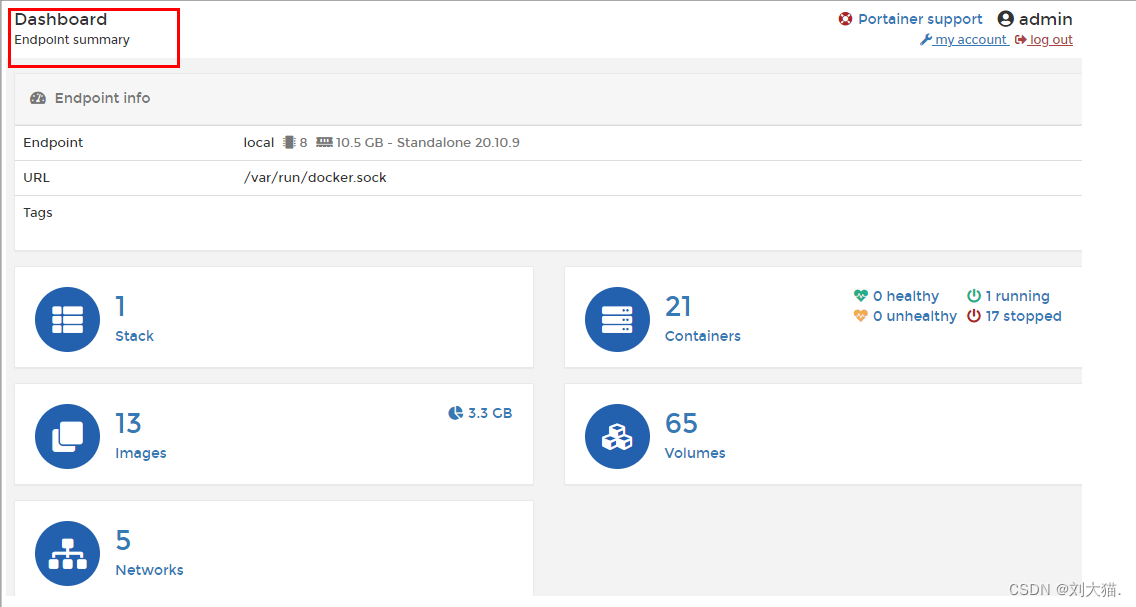Open the Stack label link

[135, 336]
